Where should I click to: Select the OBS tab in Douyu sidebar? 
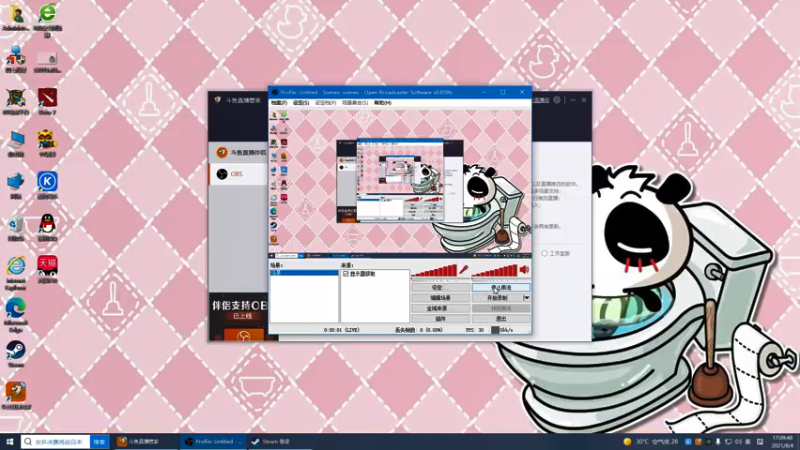tap(239, 174)
